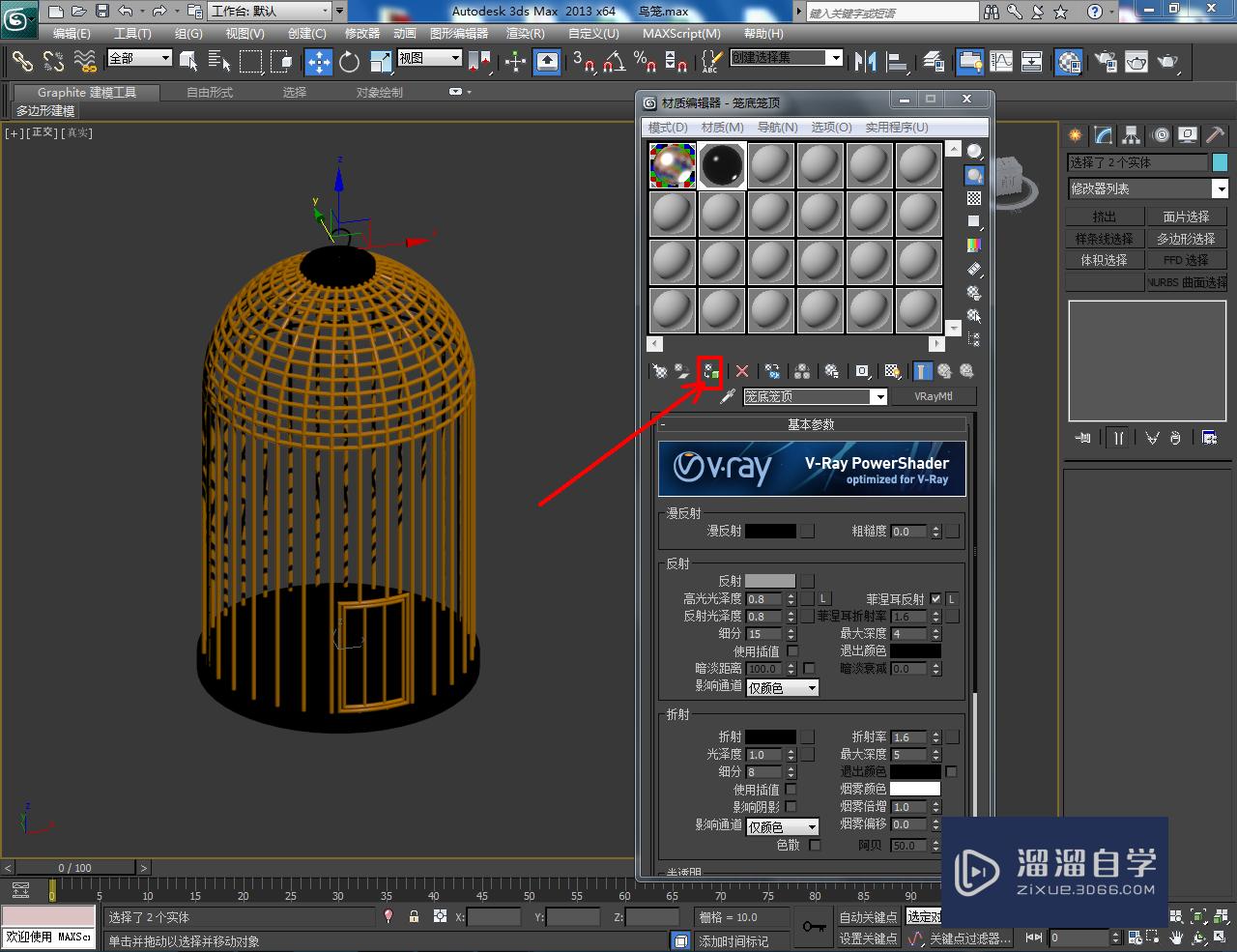
Task: Click Show Shaded Material in Viewport icon
Action: point(893,371)
